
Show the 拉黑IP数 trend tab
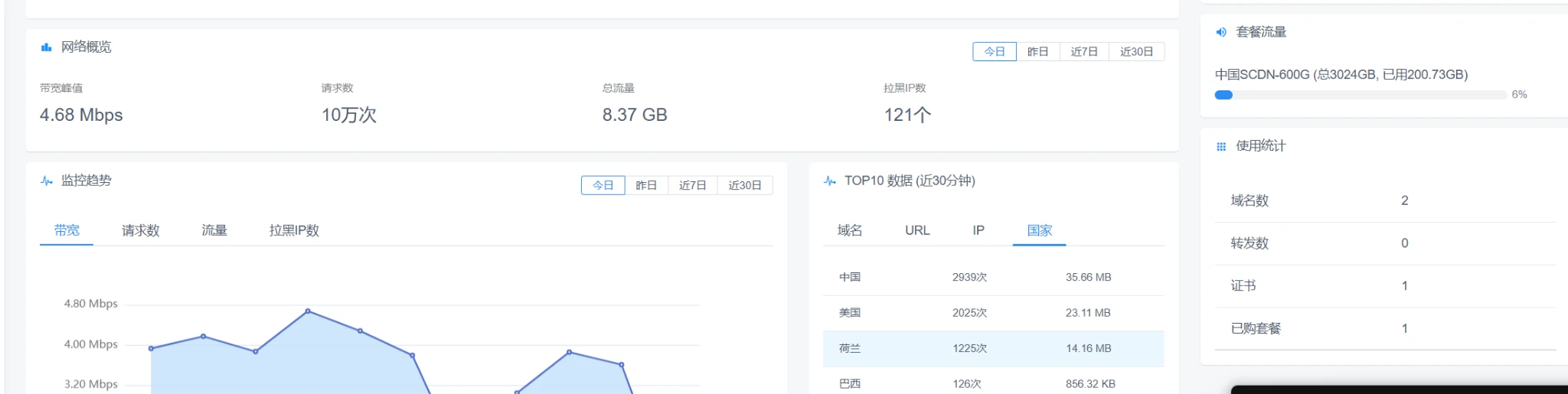coord(294,230)
